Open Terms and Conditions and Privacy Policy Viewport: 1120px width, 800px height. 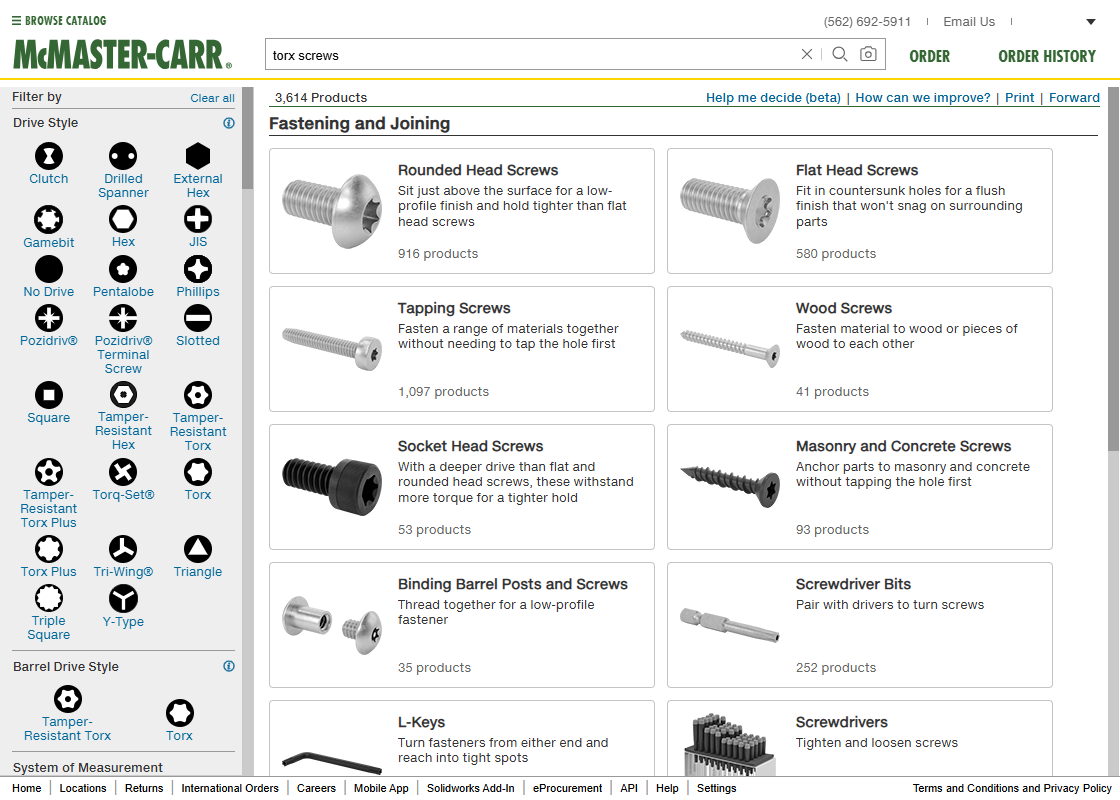click(x=1011, y=788)
